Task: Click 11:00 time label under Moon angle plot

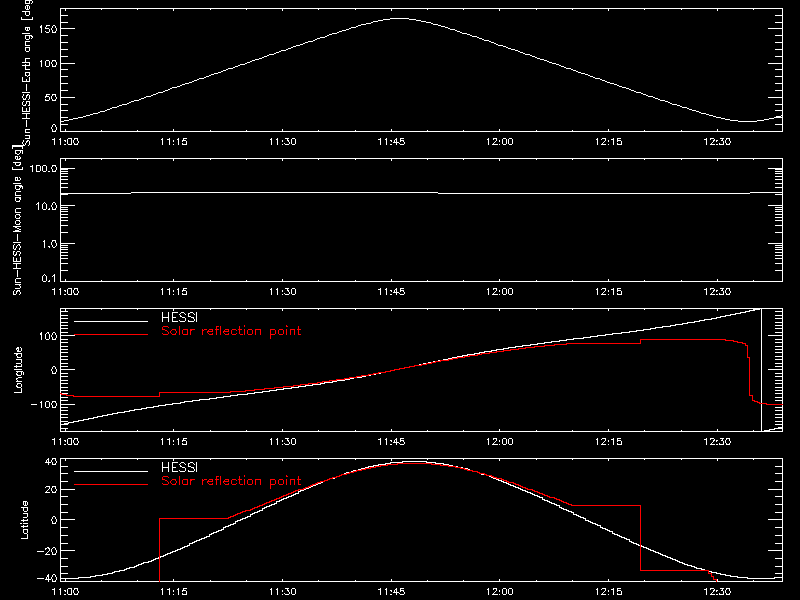Action: 65,291
